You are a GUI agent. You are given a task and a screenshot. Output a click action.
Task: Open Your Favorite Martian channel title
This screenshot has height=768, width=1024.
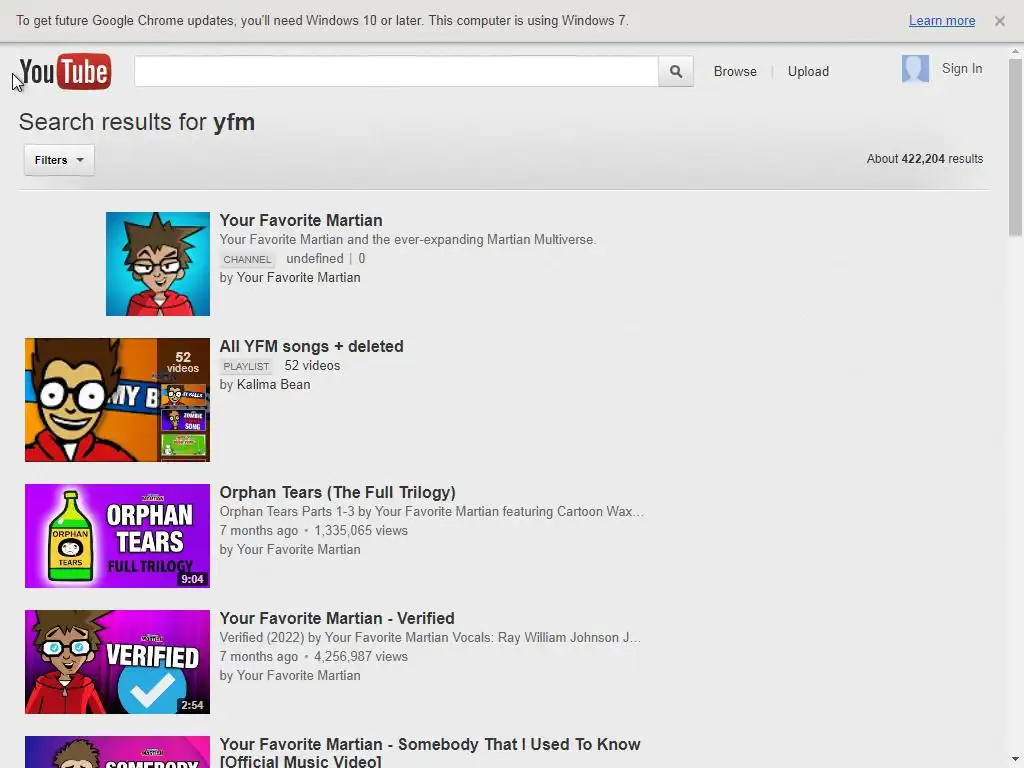[x=301, y=220]
